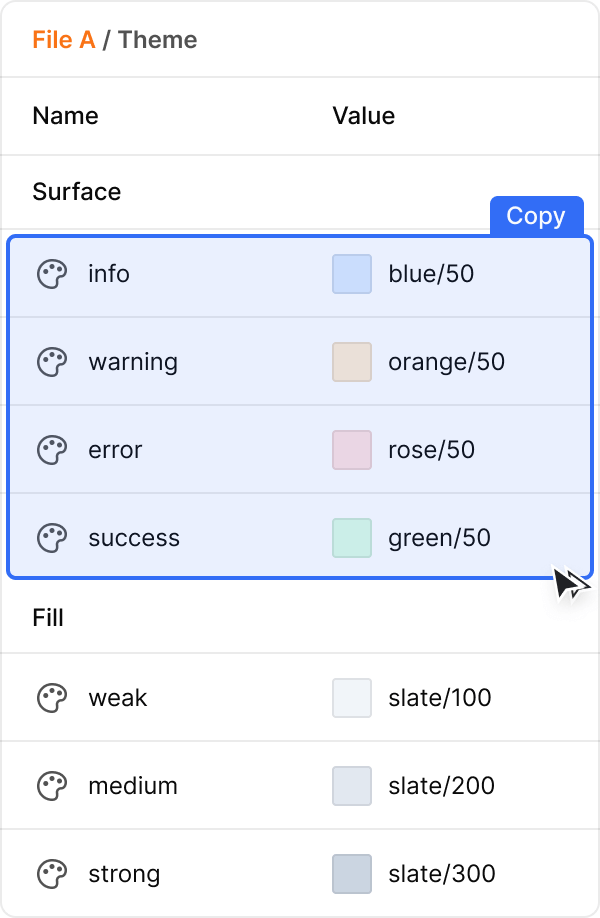Viewport: 600px width, 918px height.
Task: Click the Name column header
Action: click(65, 116)
